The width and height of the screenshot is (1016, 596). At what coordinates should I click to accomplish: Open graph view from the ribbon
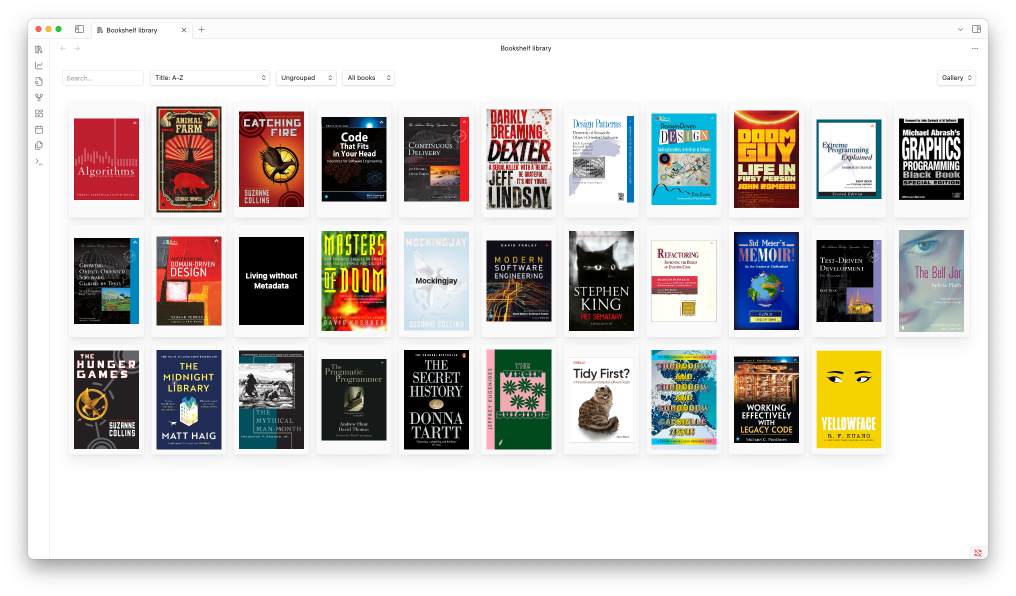[x=39, y=97]
